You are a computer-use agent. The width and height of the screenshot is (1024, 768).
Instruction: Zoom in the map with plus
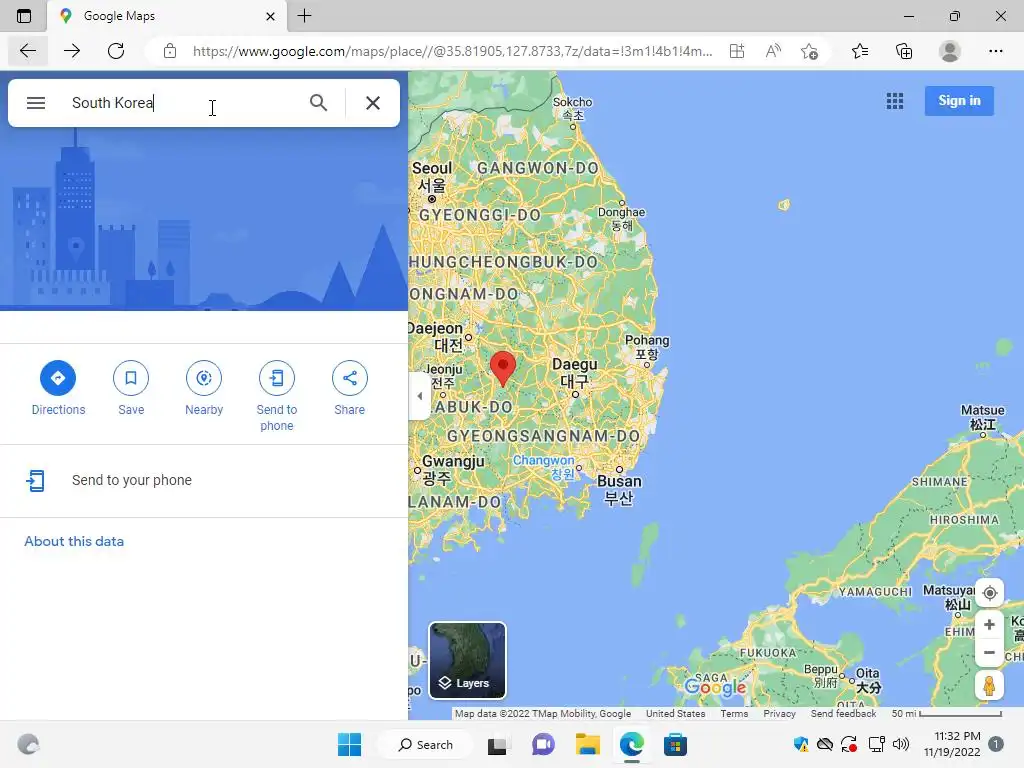(989, 624)
